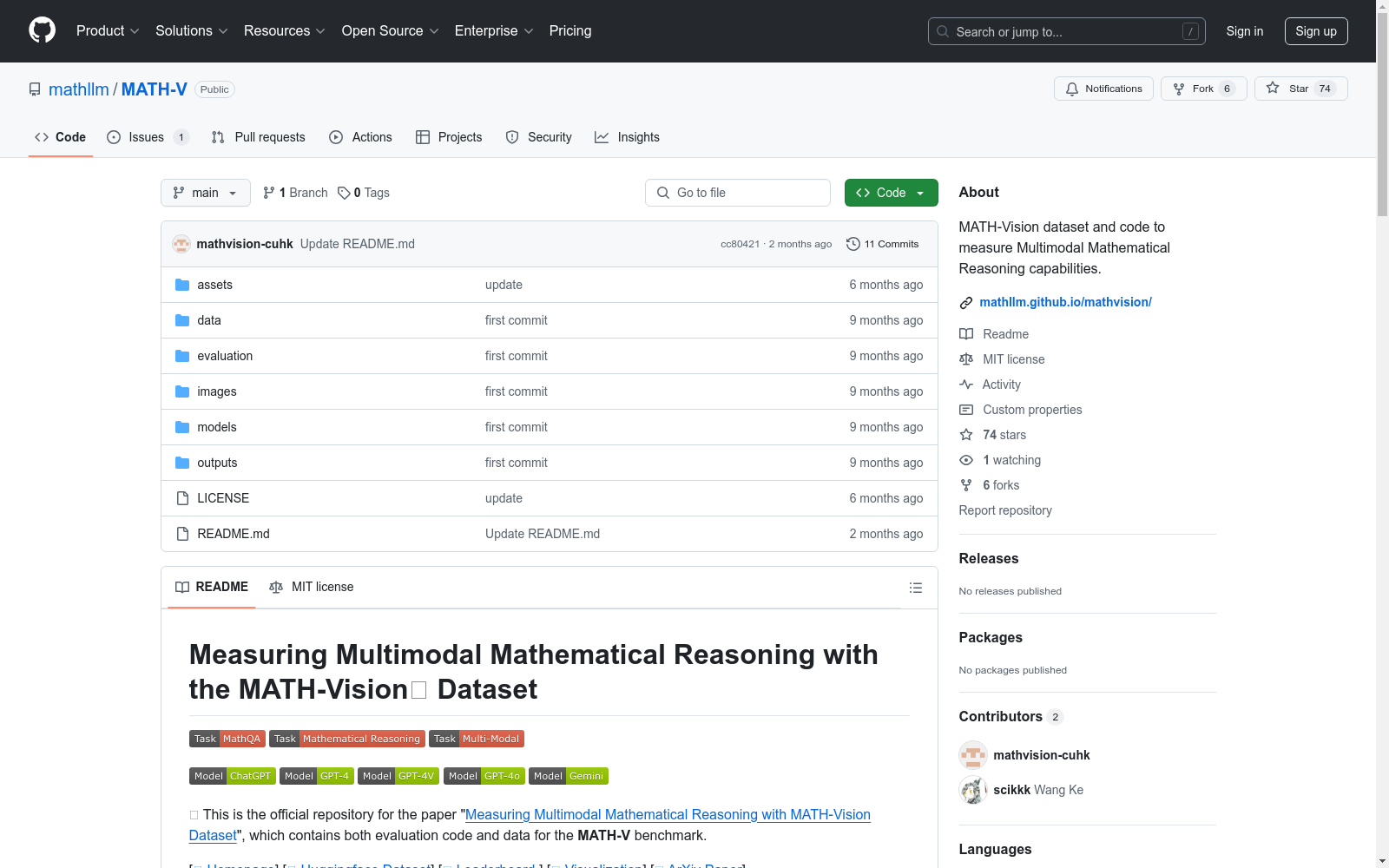Click the Star icon button
1389x868 pixels.
[1273, 89]
